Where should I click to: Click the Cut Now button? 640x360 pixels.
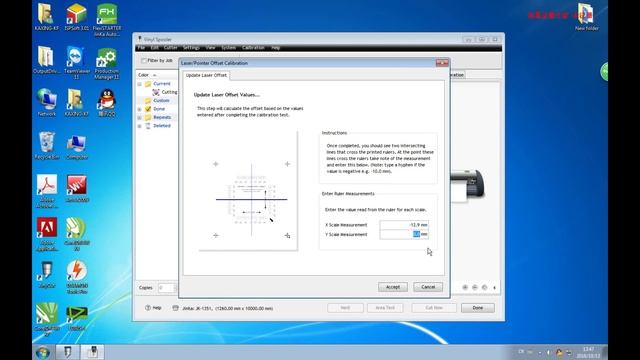point(434,308)
